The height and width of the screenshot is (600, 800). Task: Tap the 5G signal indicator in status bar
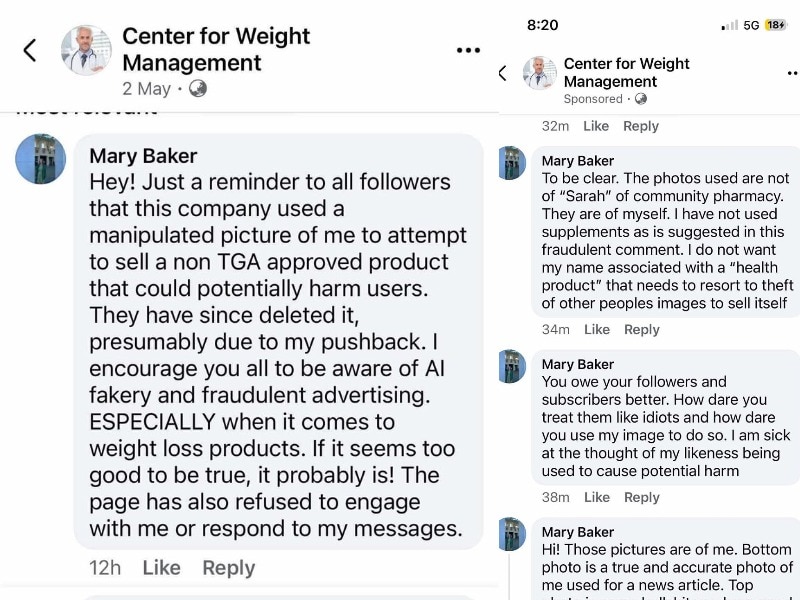point(751,25)
